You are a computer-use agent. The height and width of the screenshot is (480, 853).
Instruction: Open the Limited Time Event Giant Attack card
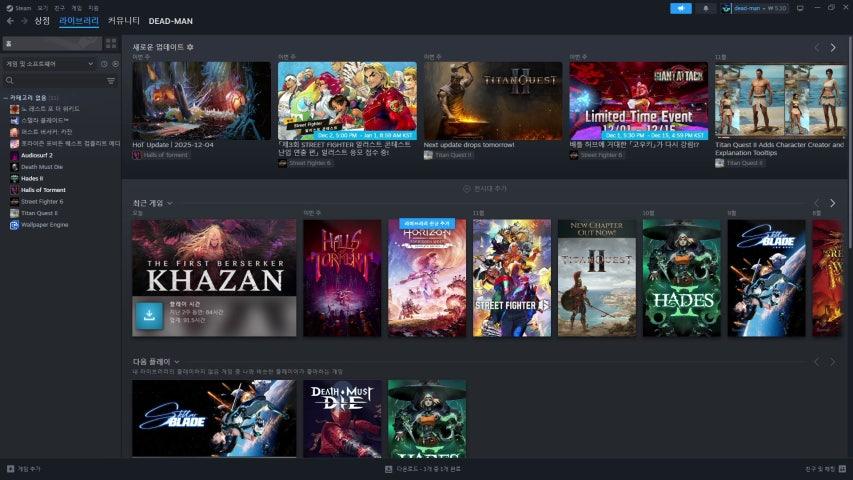[639, 101]
